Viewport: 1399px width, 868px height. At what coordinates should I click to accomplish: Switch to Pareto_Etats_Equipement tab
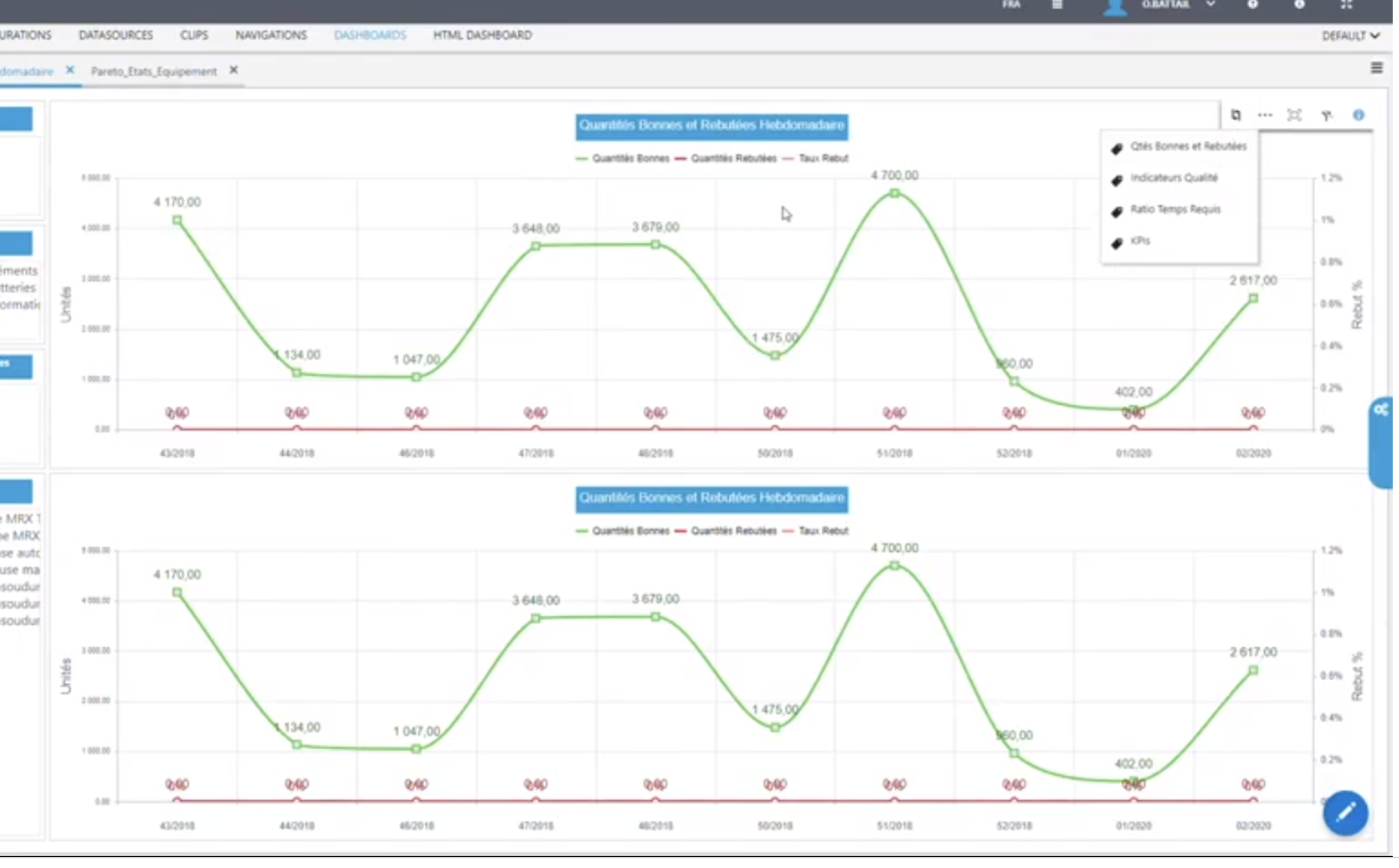tap(154, 71)
